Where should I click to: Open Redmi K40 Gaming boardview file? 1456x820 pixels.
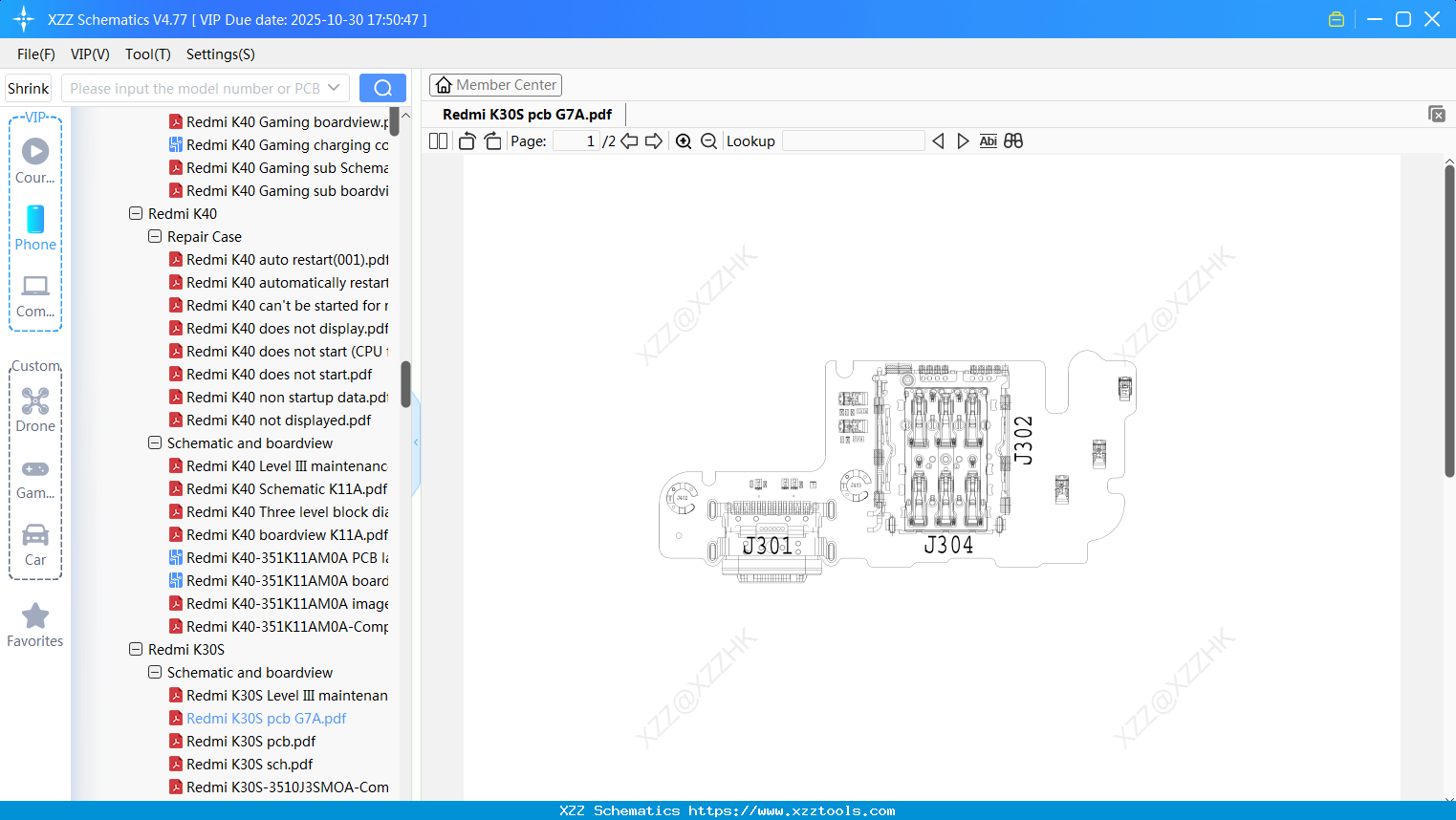pyautogui.click(x=279, y=121)
